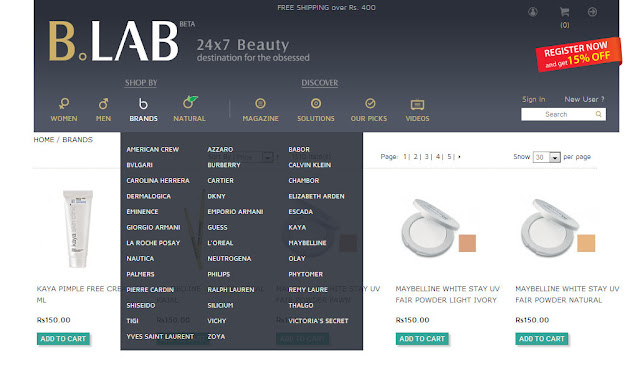
Task: Select La Roche Posay brand
Action: click(153, 243)
